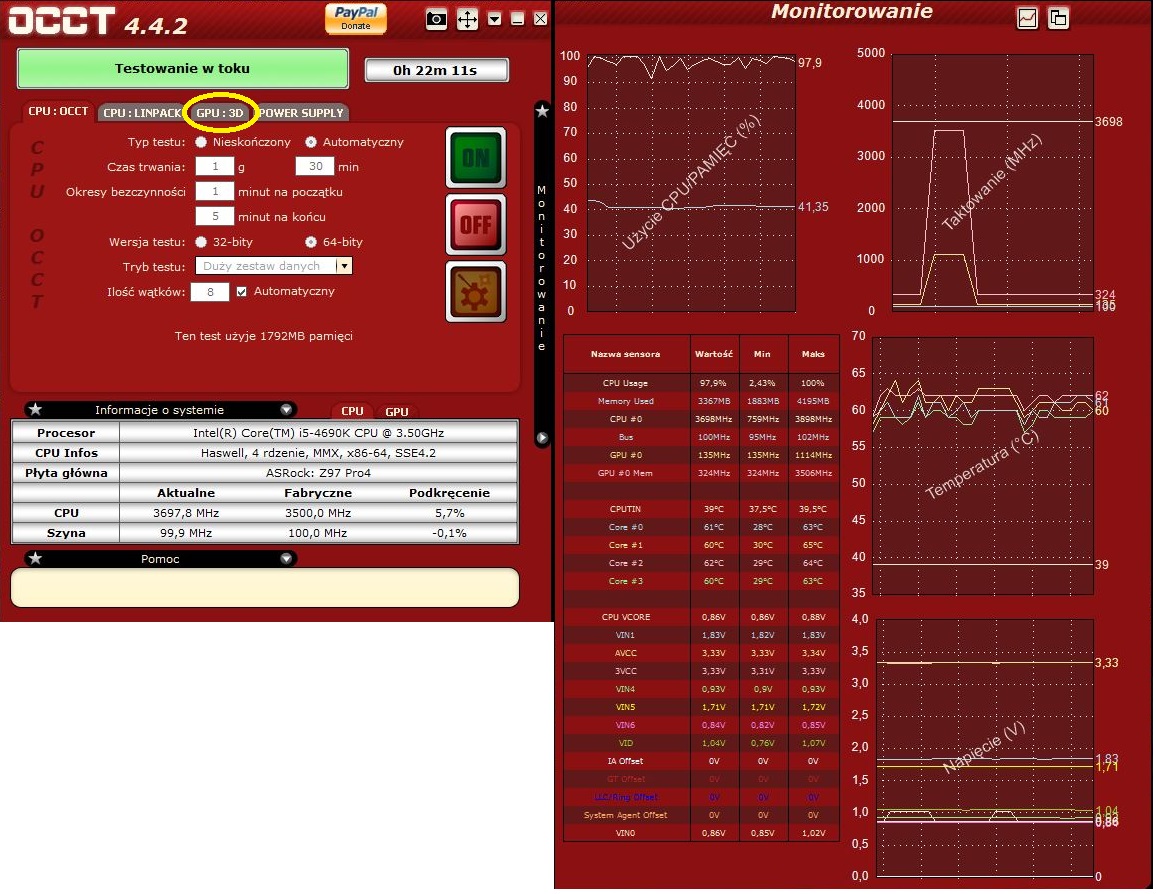Select Automatyczny test type radio

[x=311, y=142]
